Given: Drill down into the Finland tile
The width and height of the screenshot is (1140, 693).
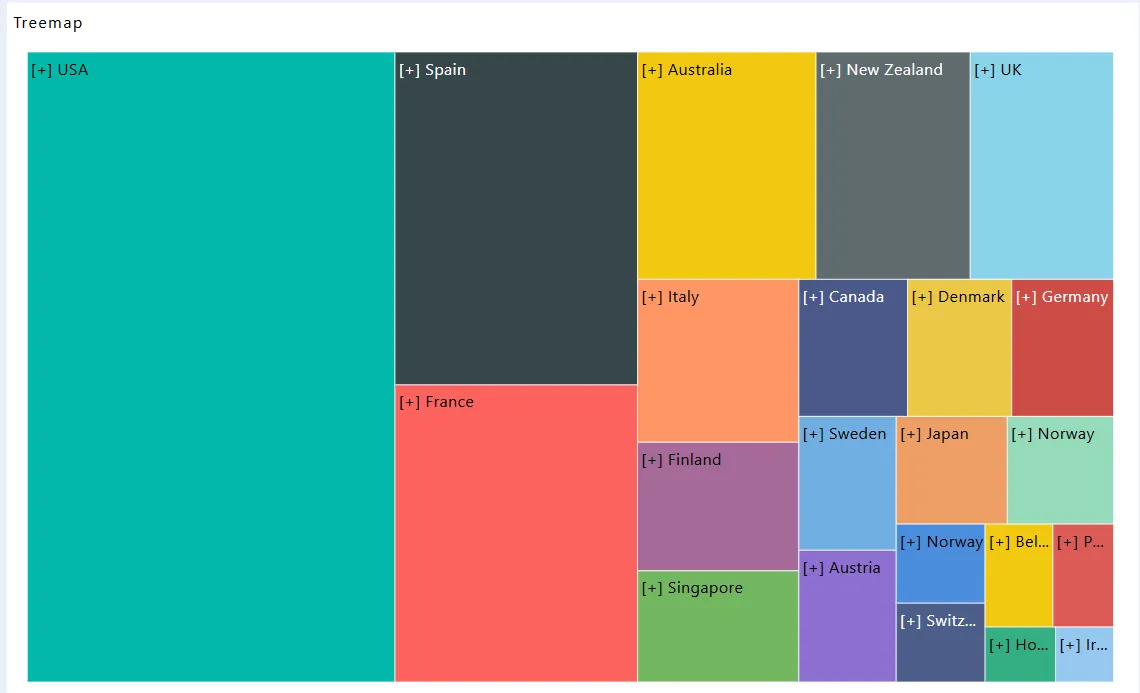Looking at the screenshot, I should (718, 506).
